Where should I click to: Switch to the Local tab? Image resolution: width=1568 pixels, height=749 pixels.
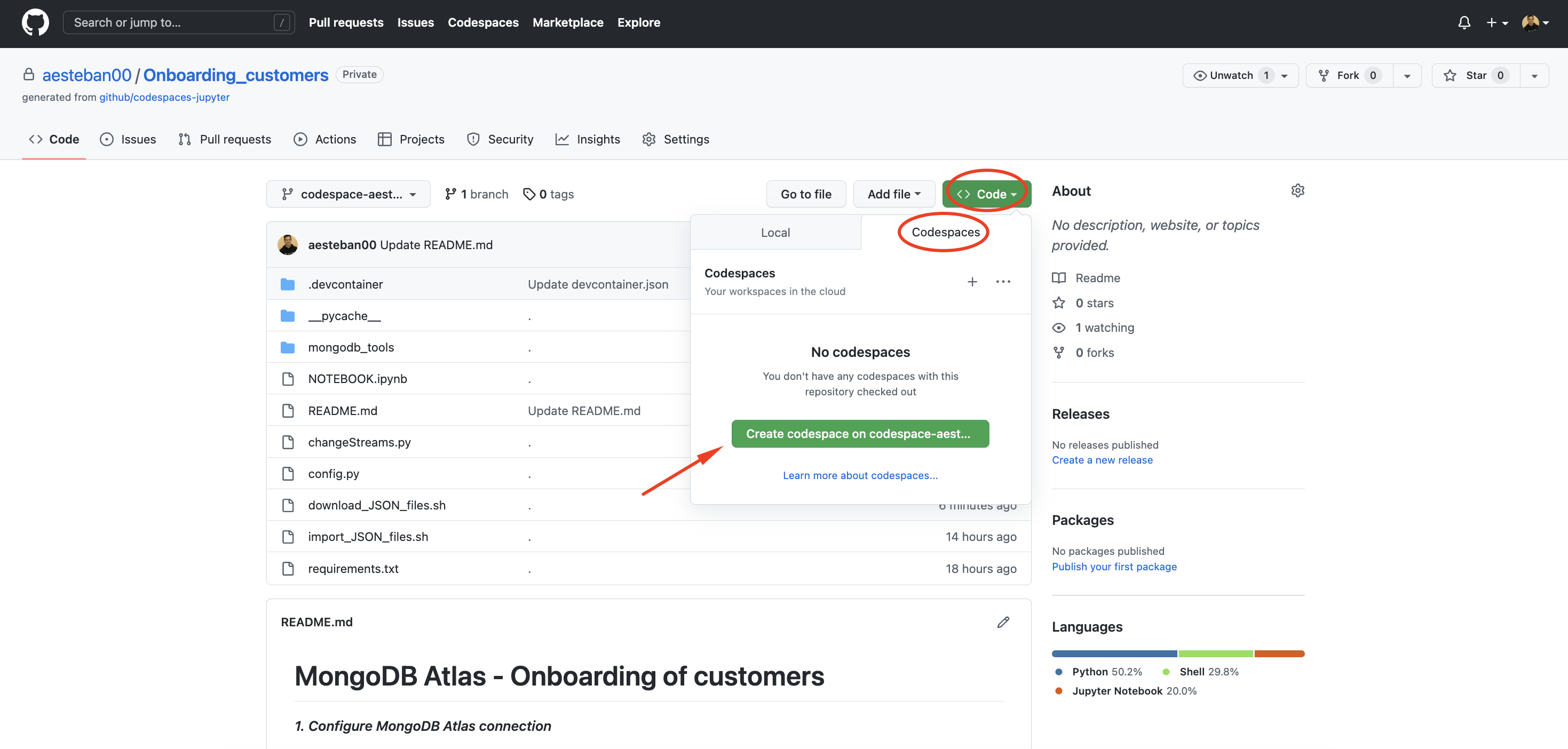pos(775,233)
